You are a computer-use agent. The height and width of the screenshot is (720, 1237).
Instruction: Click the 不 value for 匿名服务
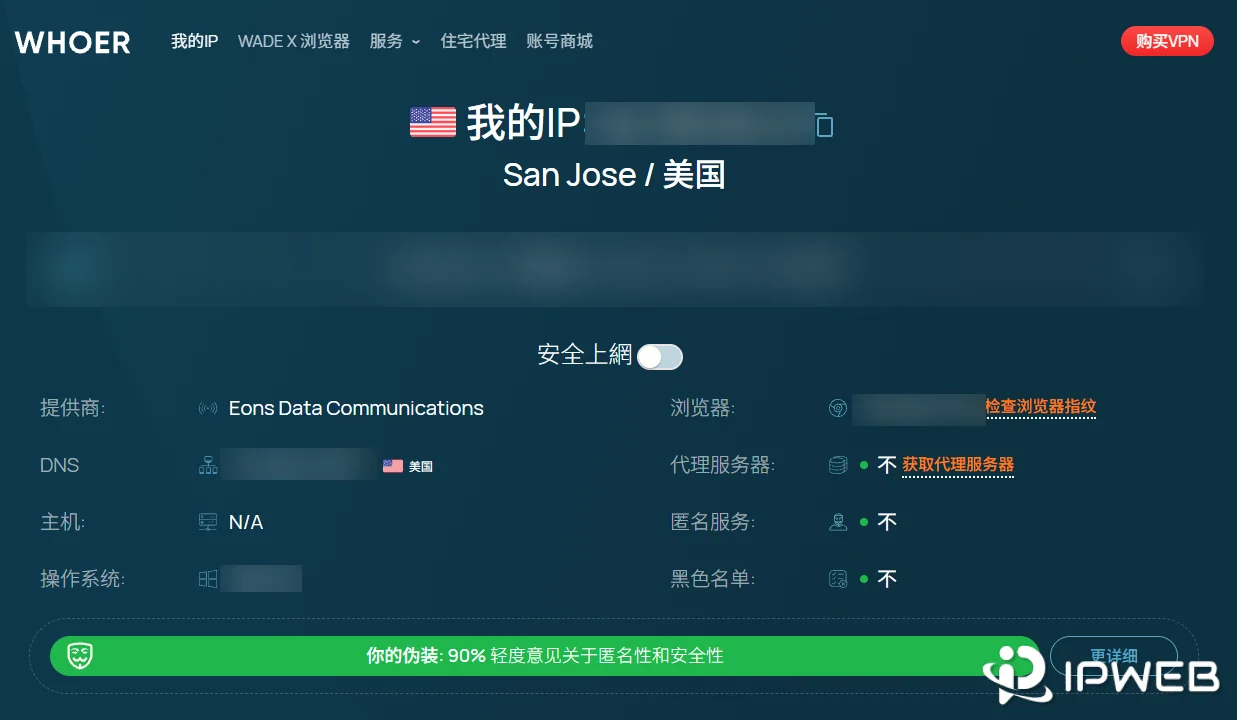point(887,522)
